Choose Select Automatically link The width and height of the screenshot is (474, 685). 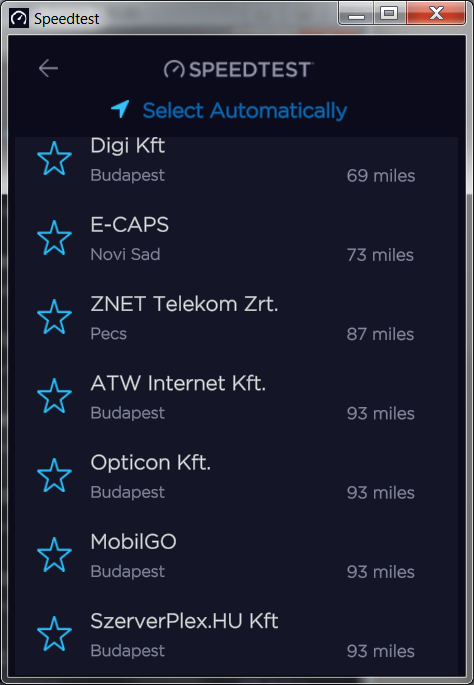pyautogui.click(x=245, y=111)
